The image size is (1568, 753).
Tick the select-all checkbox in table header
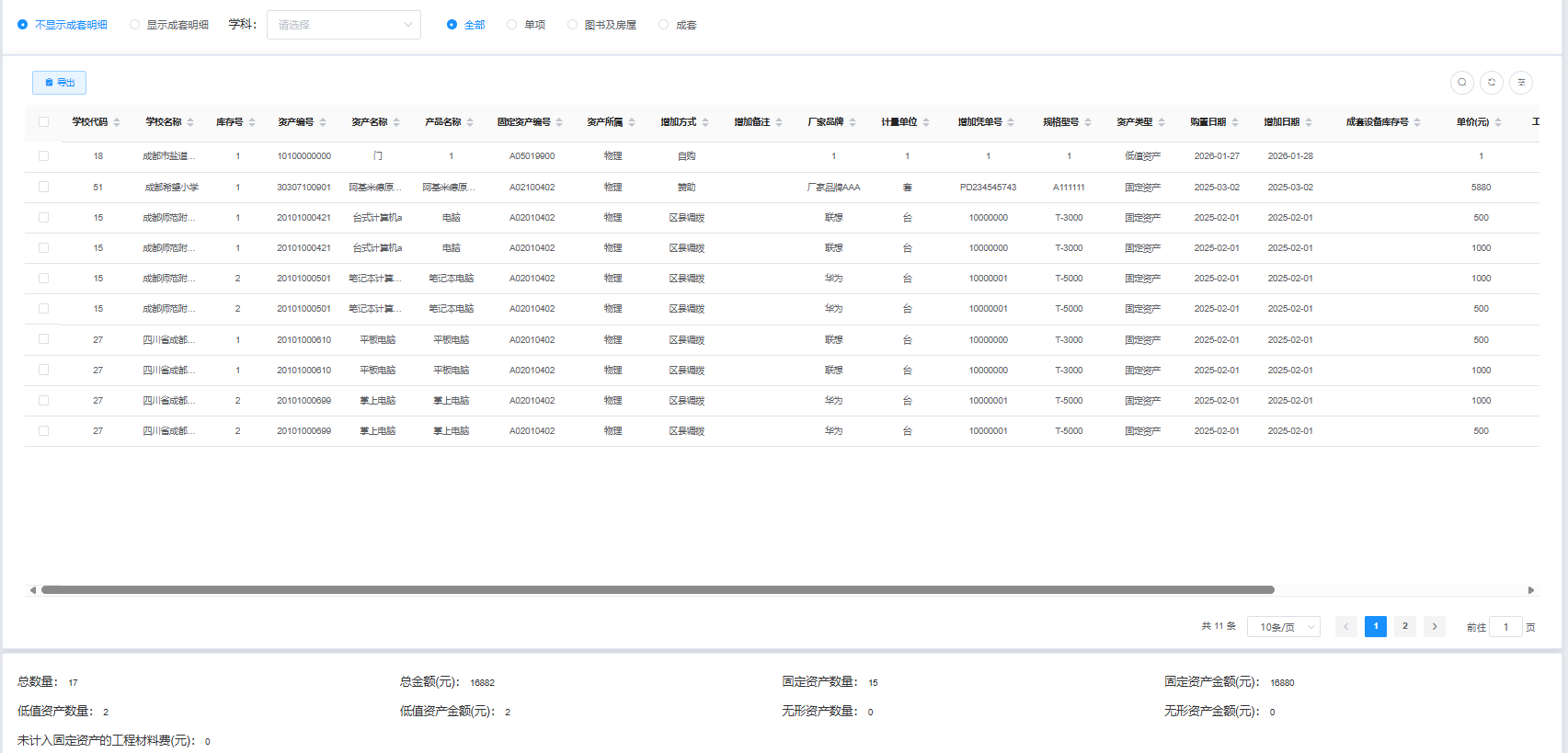click(x=43, y=122)
